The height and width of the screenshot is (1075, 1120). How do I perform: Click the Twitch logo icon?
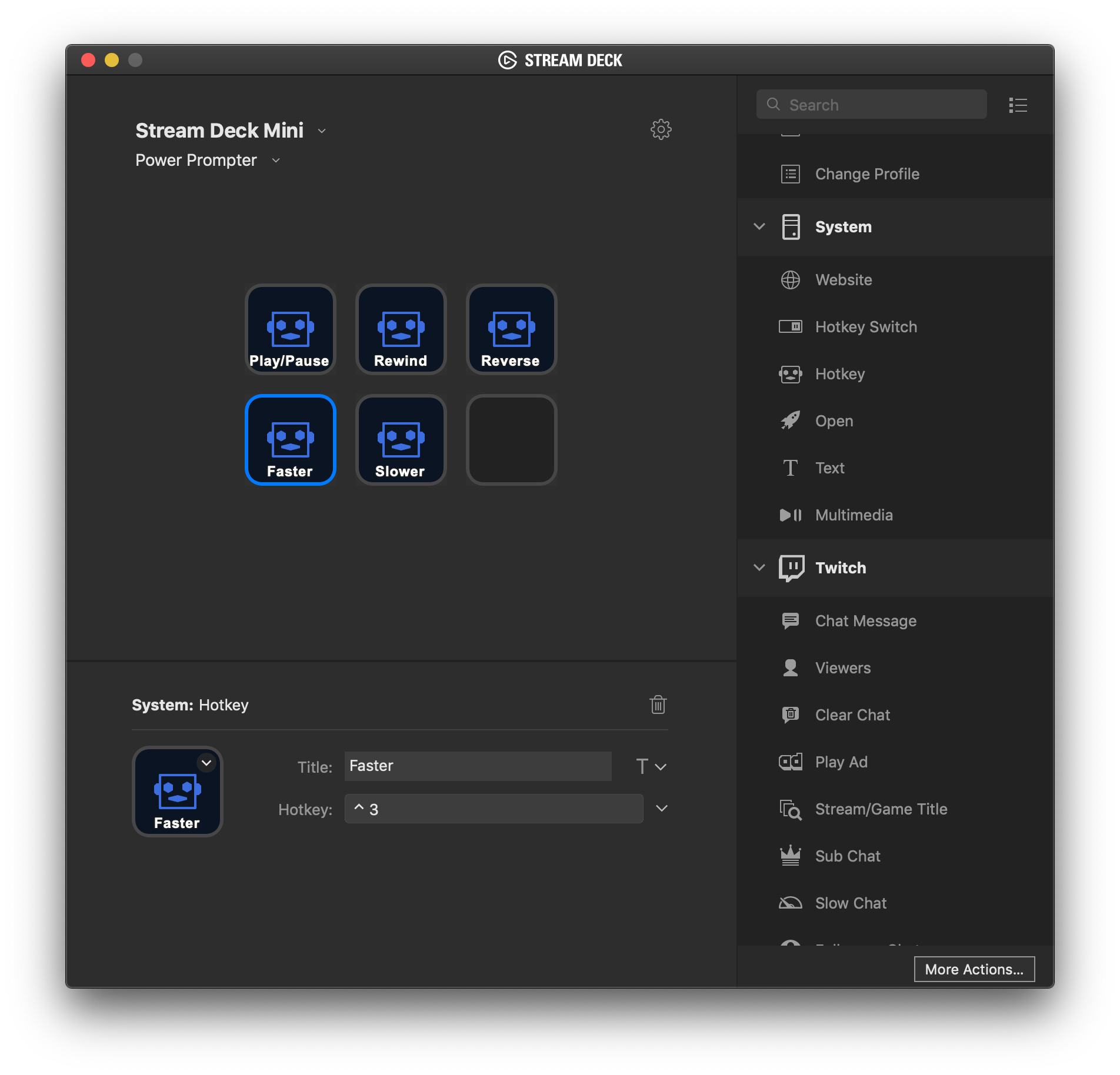click(791, 568)
